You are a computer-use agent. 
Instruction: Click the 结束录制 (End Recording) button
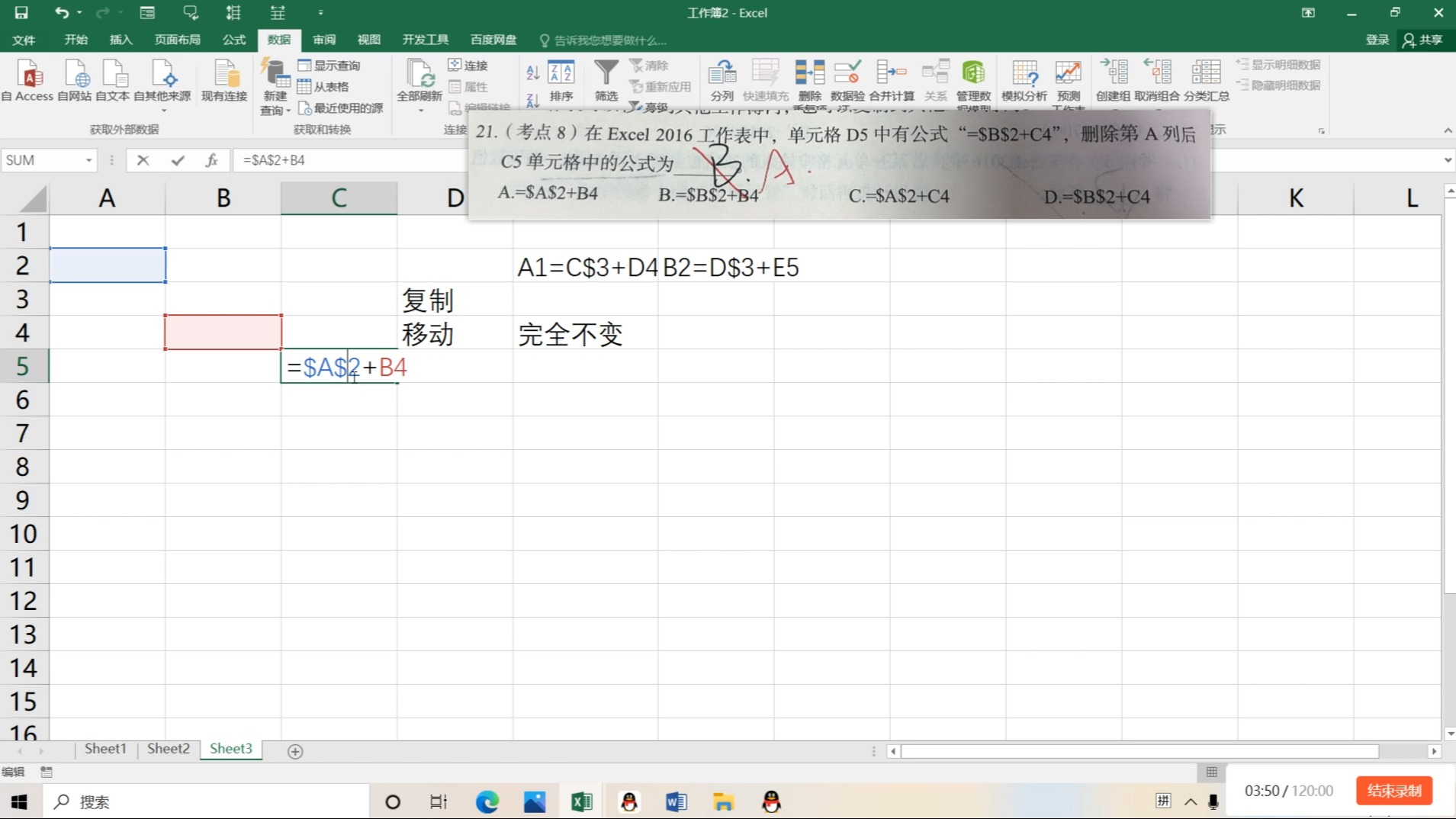pyautogui.click(x=1393, y=791)
